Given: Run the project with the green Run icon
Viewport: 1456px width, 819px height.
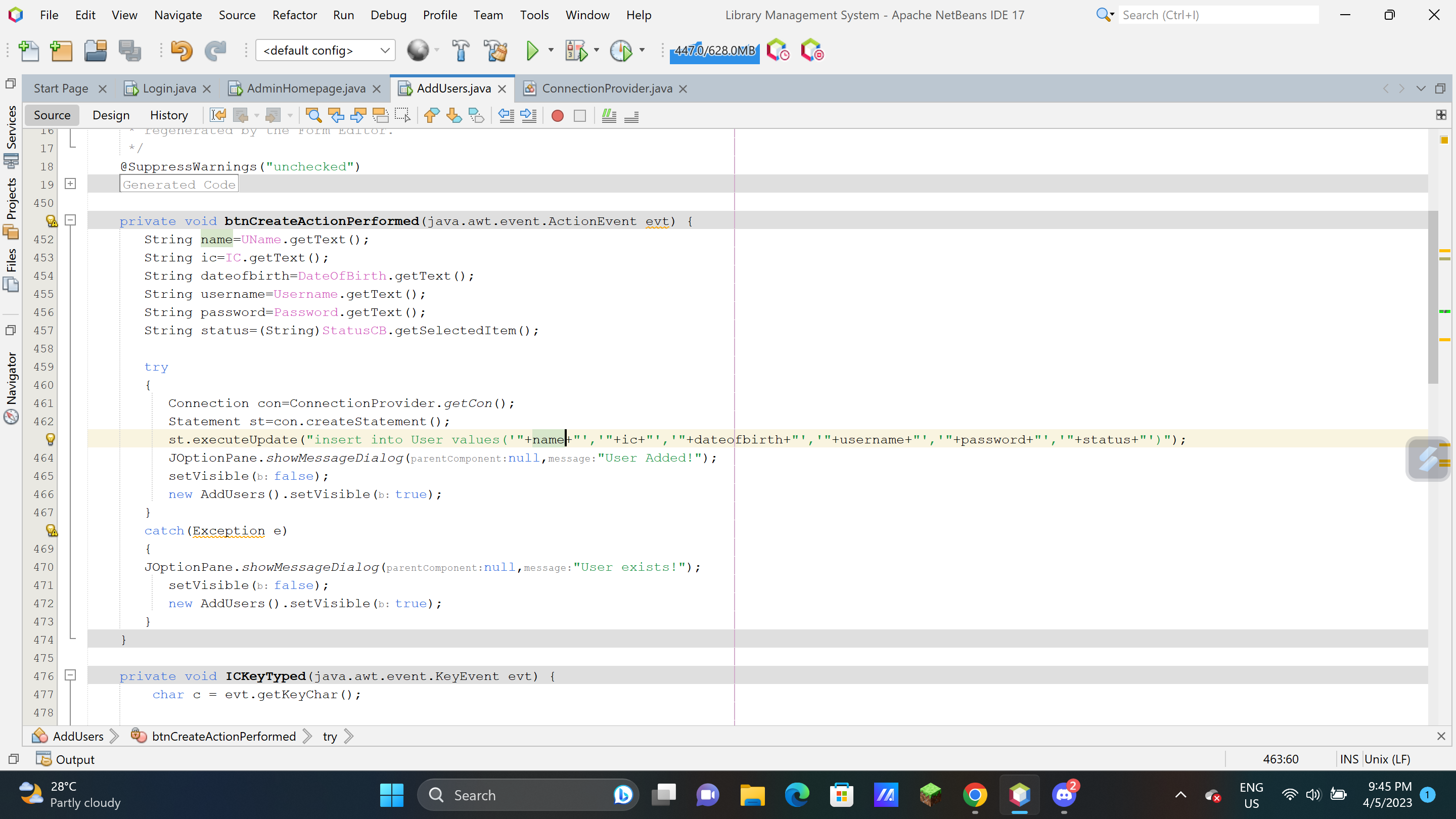Looking at the screenshot, I should pos(533,50).
